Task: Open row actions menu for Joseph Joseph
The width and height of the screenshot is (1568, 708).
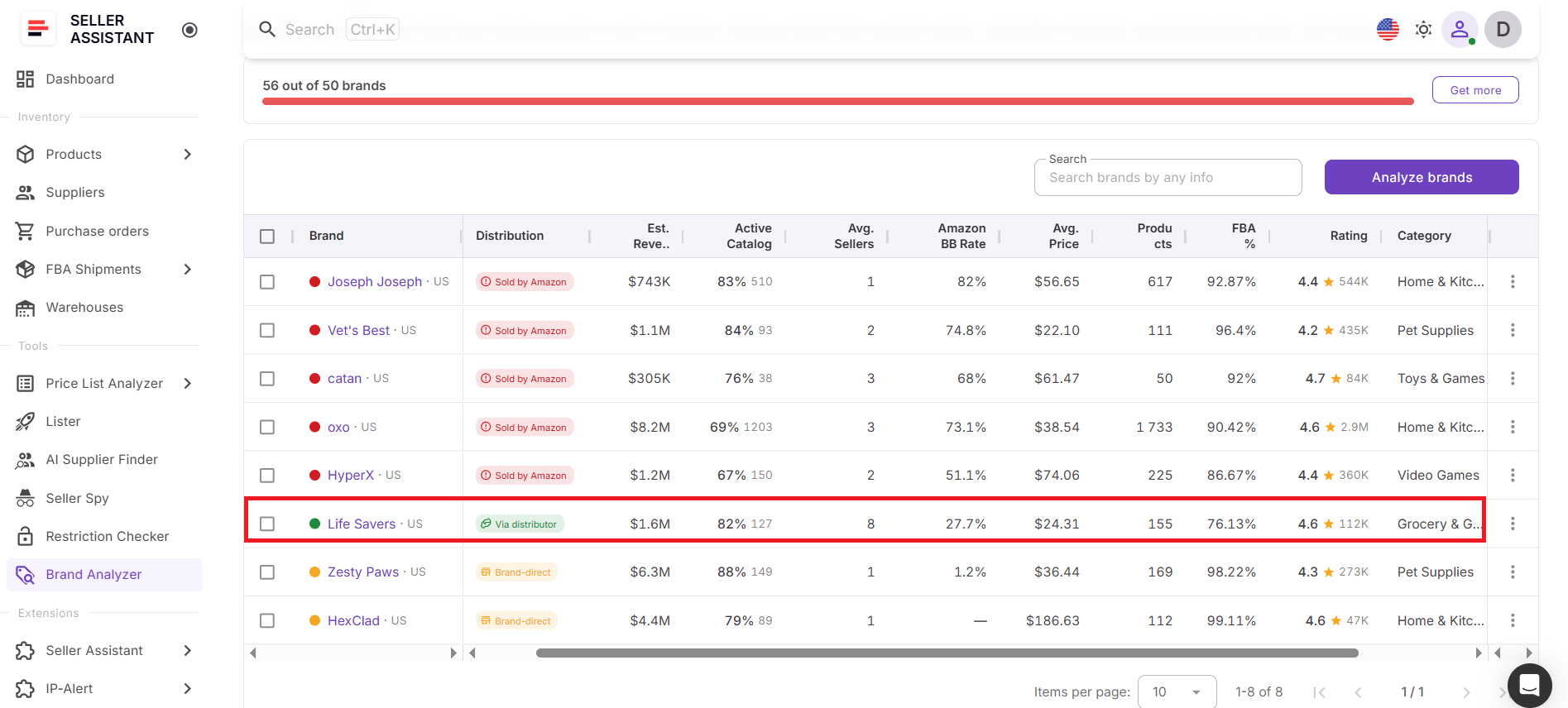Action: pyautogui.click(x=1513, y=282)
